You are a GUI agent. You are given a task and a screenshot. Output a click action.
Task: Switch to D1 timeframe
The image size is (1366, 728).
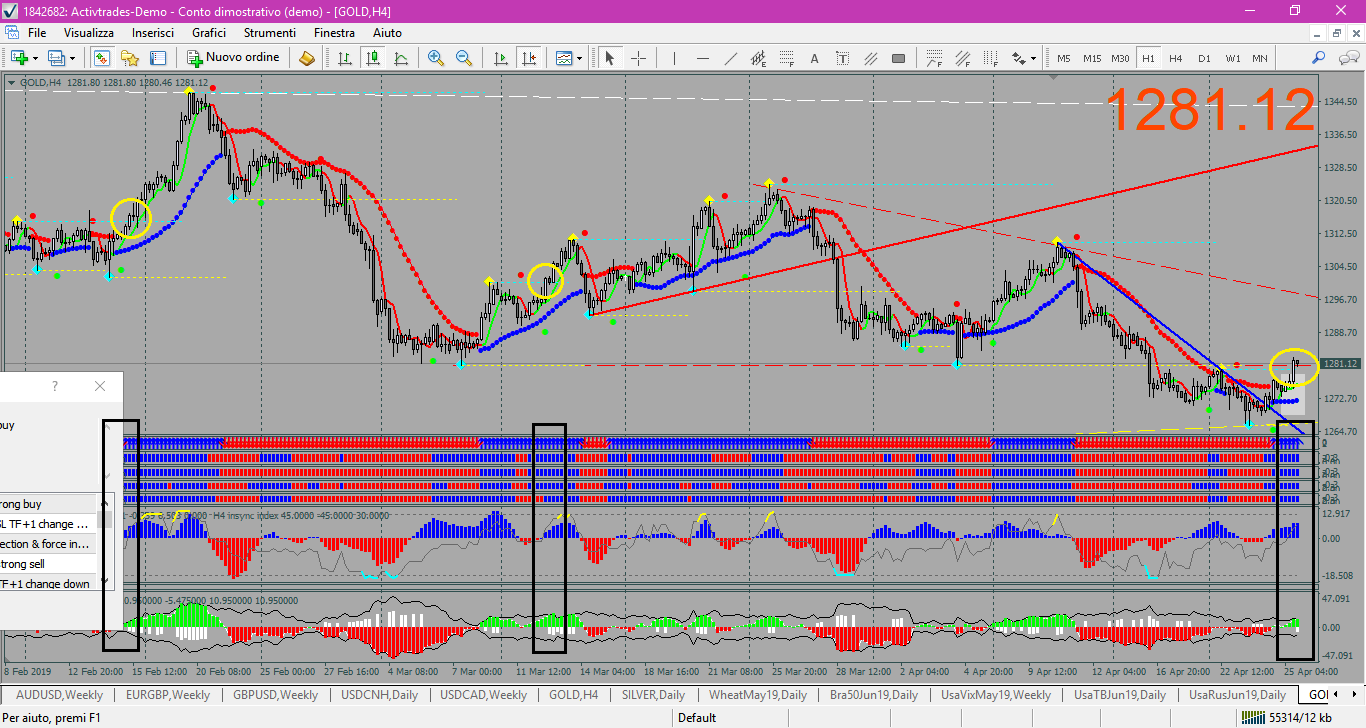(1204, 58)
